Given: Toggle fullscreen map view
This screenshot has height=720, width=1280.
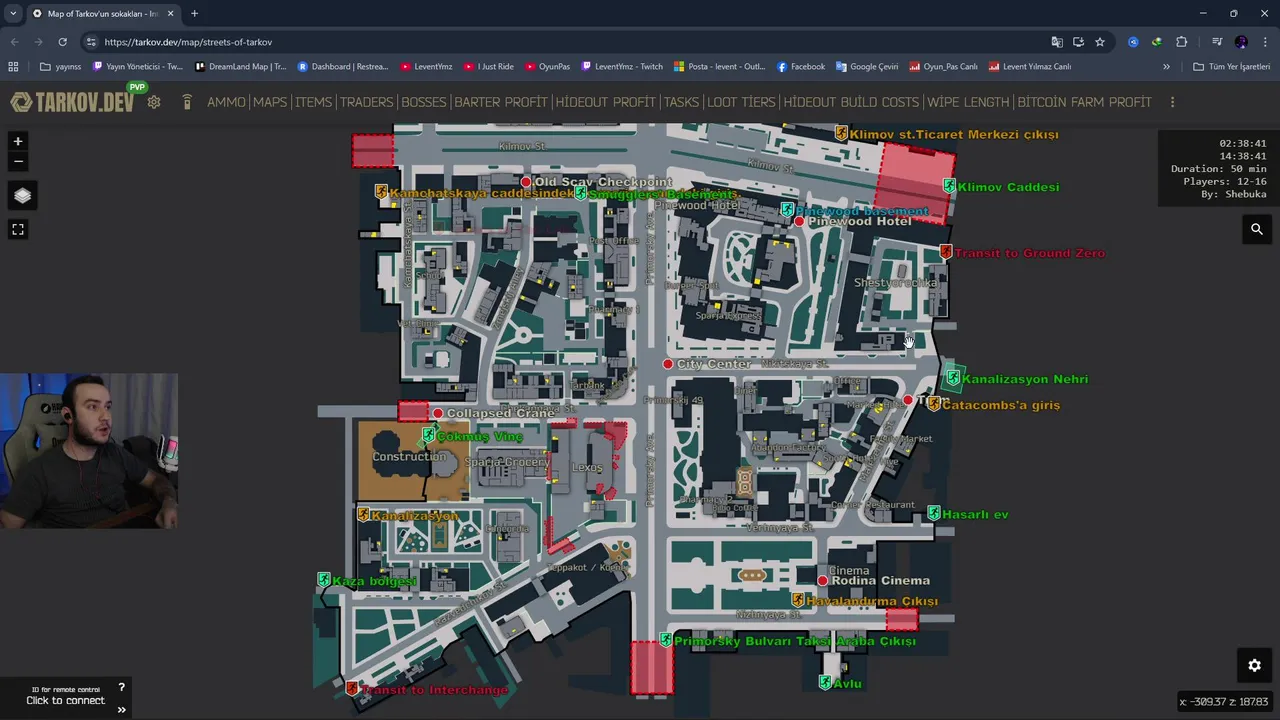Looking at the screenshot, I should (18, 229).
